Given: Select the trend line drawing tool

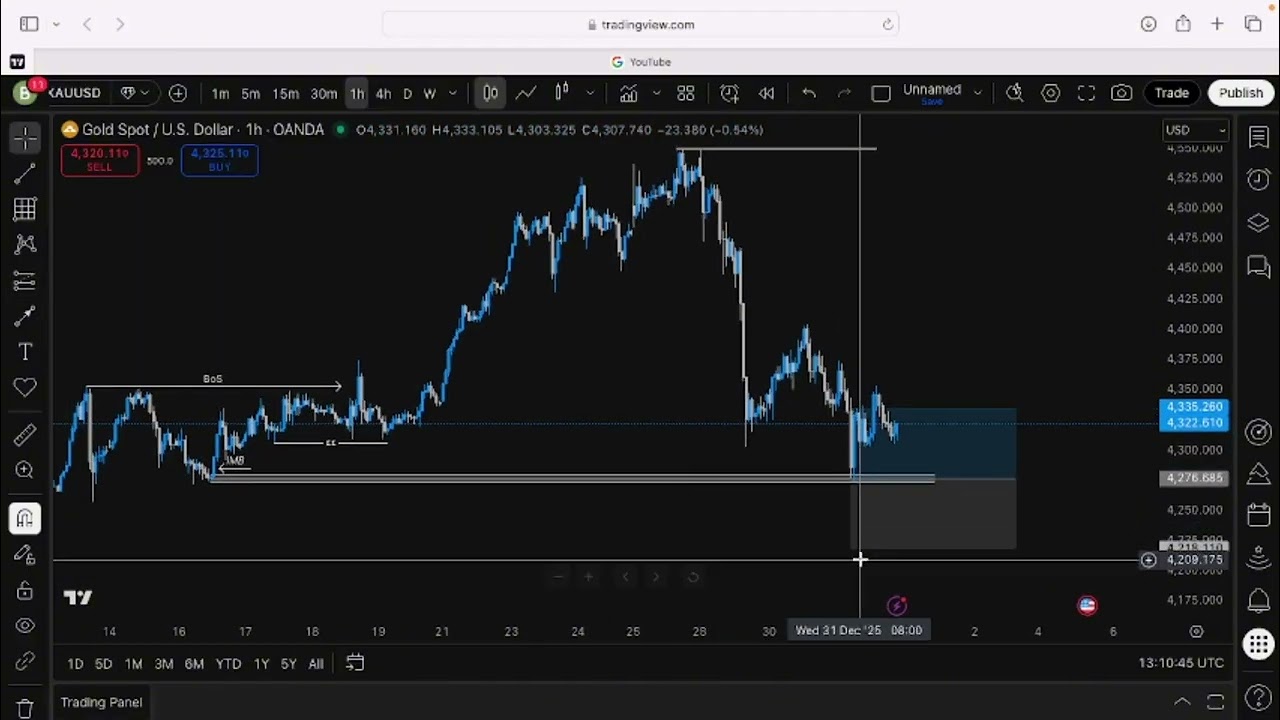Looking at the screenshot, I should click(x=25, y=174).
